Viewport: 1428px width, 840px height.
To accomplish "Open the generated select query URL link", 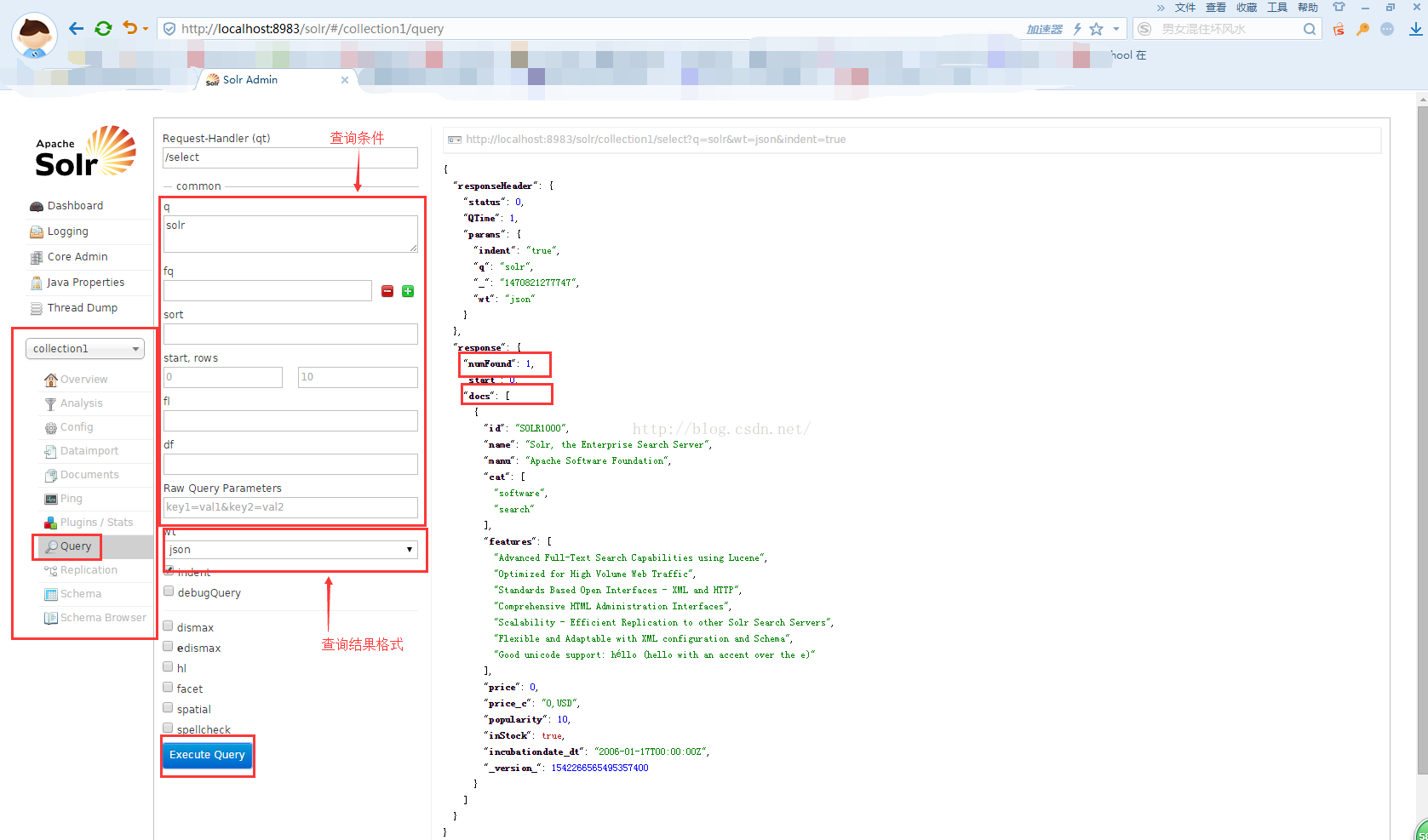I will pos(656,140).
